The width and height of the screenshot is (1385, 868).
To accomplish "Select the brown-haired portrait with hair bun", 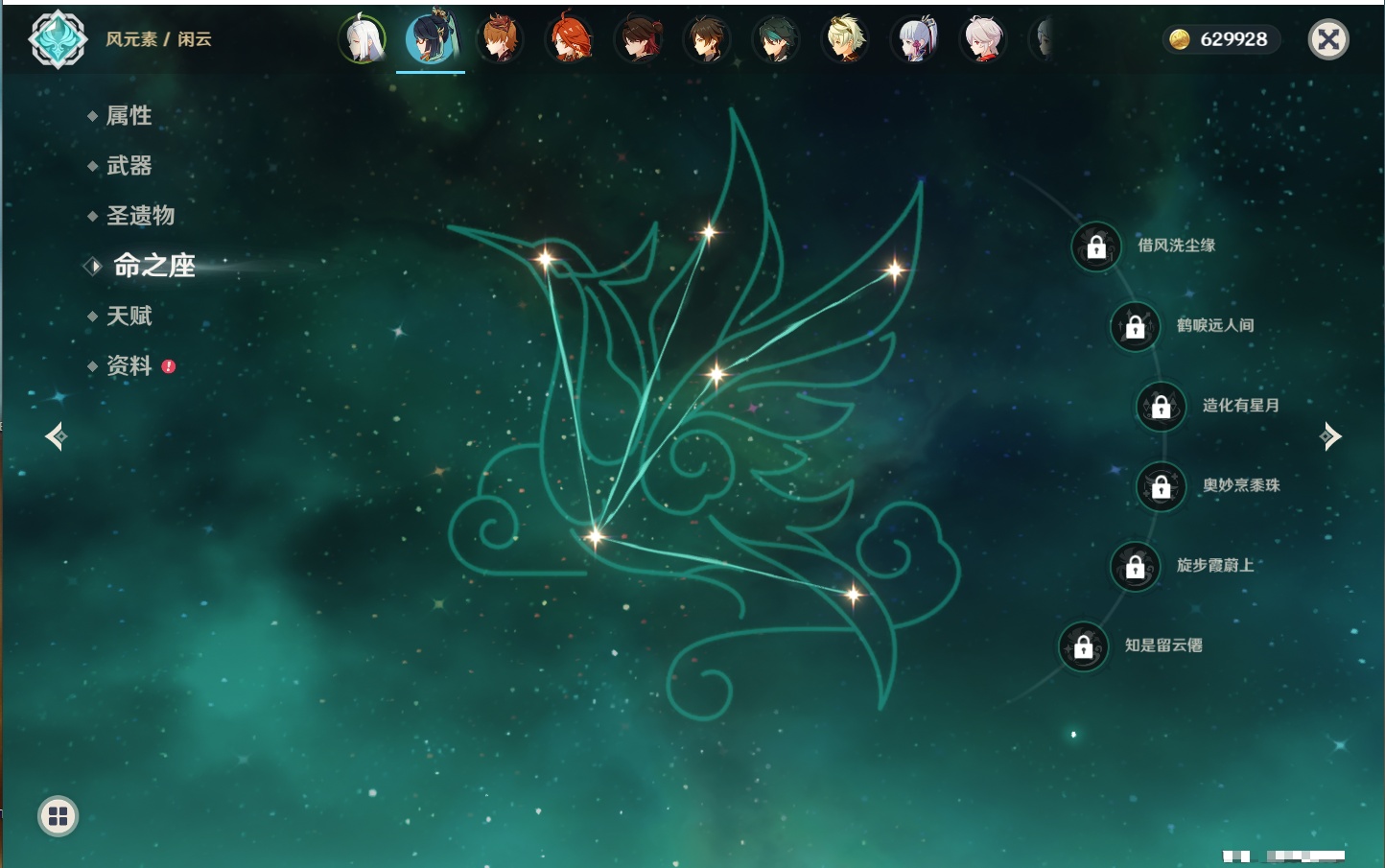I will coord(639,39).
